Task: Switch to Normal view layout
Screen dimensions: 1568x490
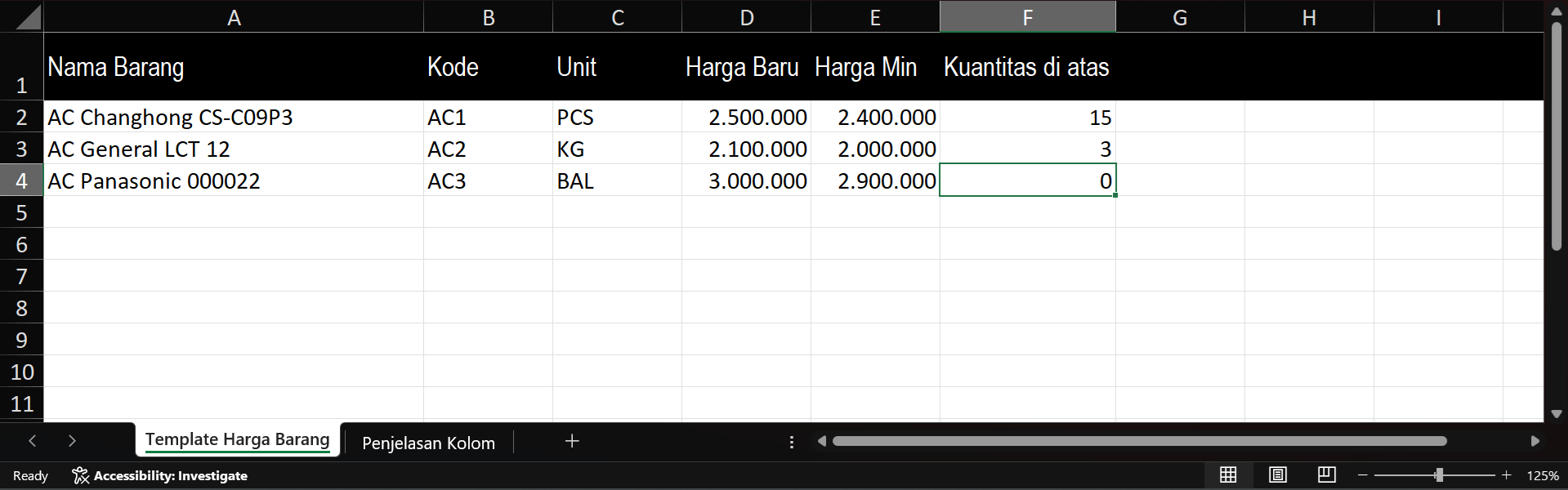Action: coord(1228,475)
